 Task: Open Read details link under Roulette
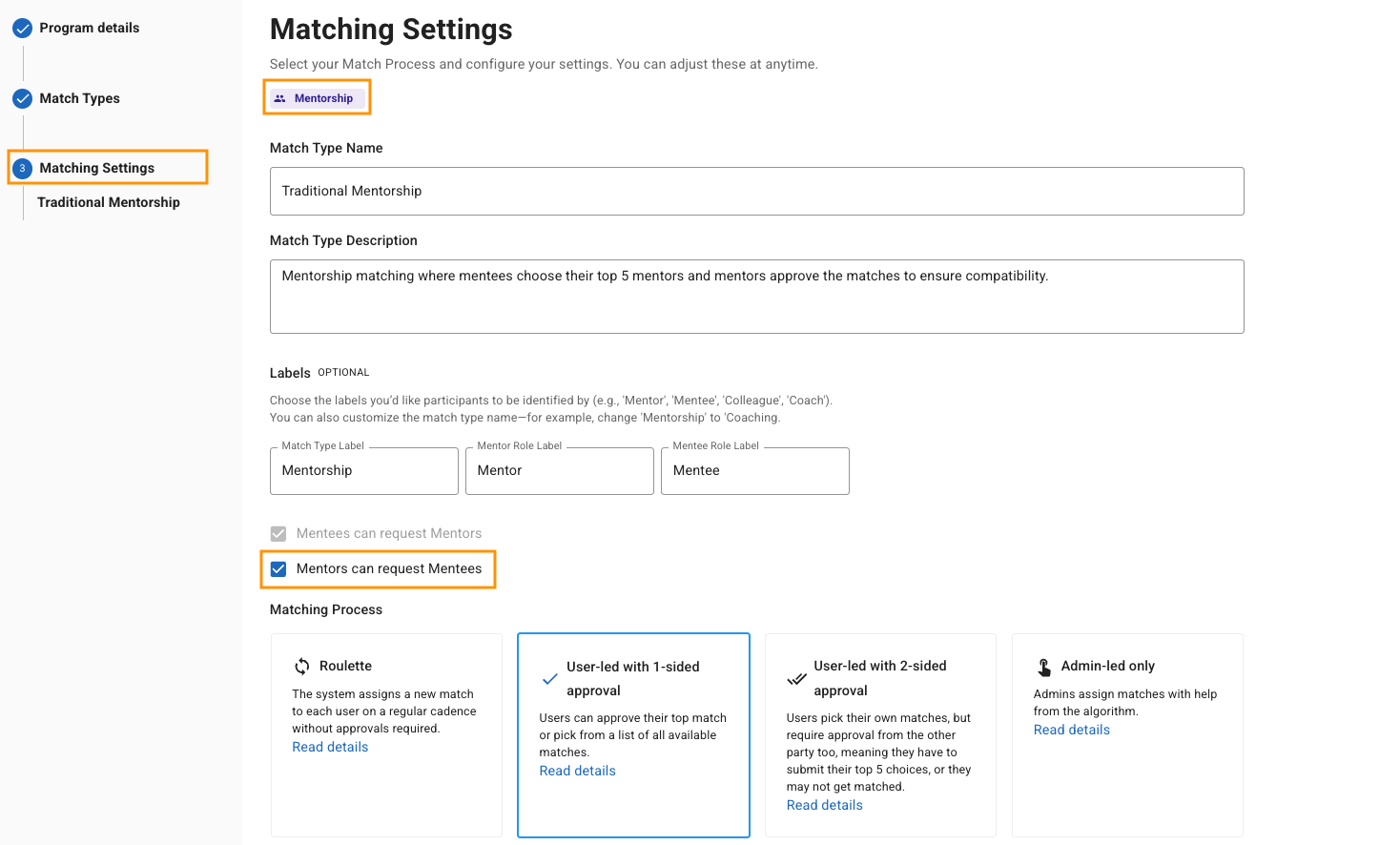[330, 747]
